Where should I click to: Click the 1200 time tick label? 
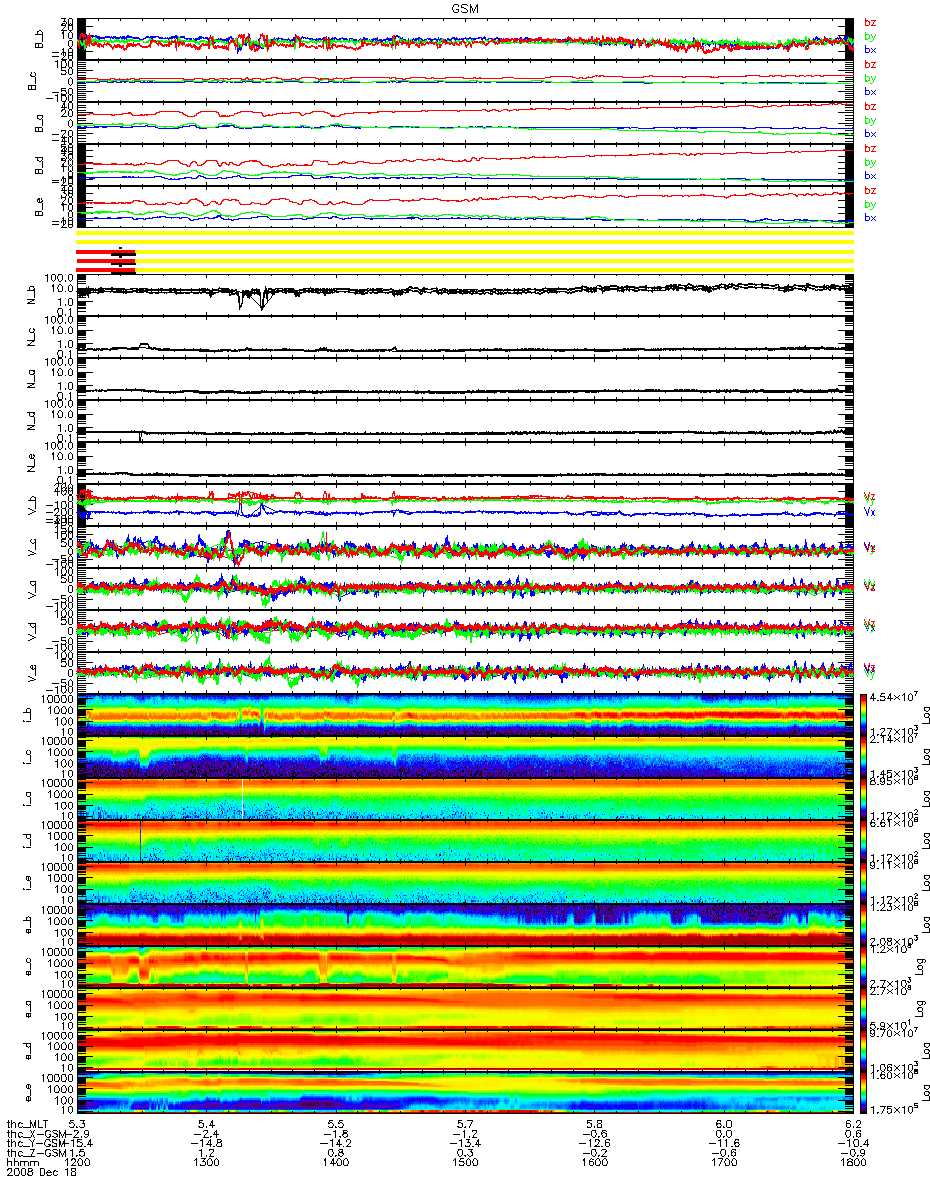pyautogui.click(x=76, y=1163)
